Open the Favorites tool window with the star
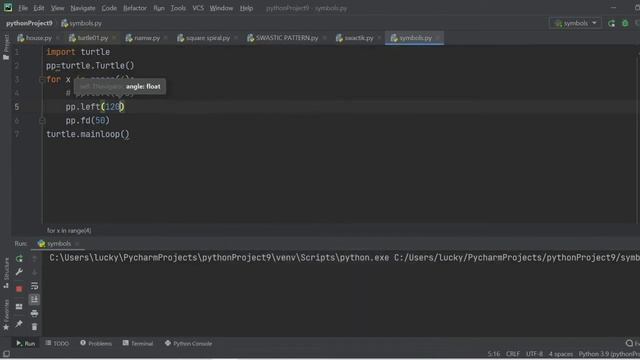 tap(6, 315)
